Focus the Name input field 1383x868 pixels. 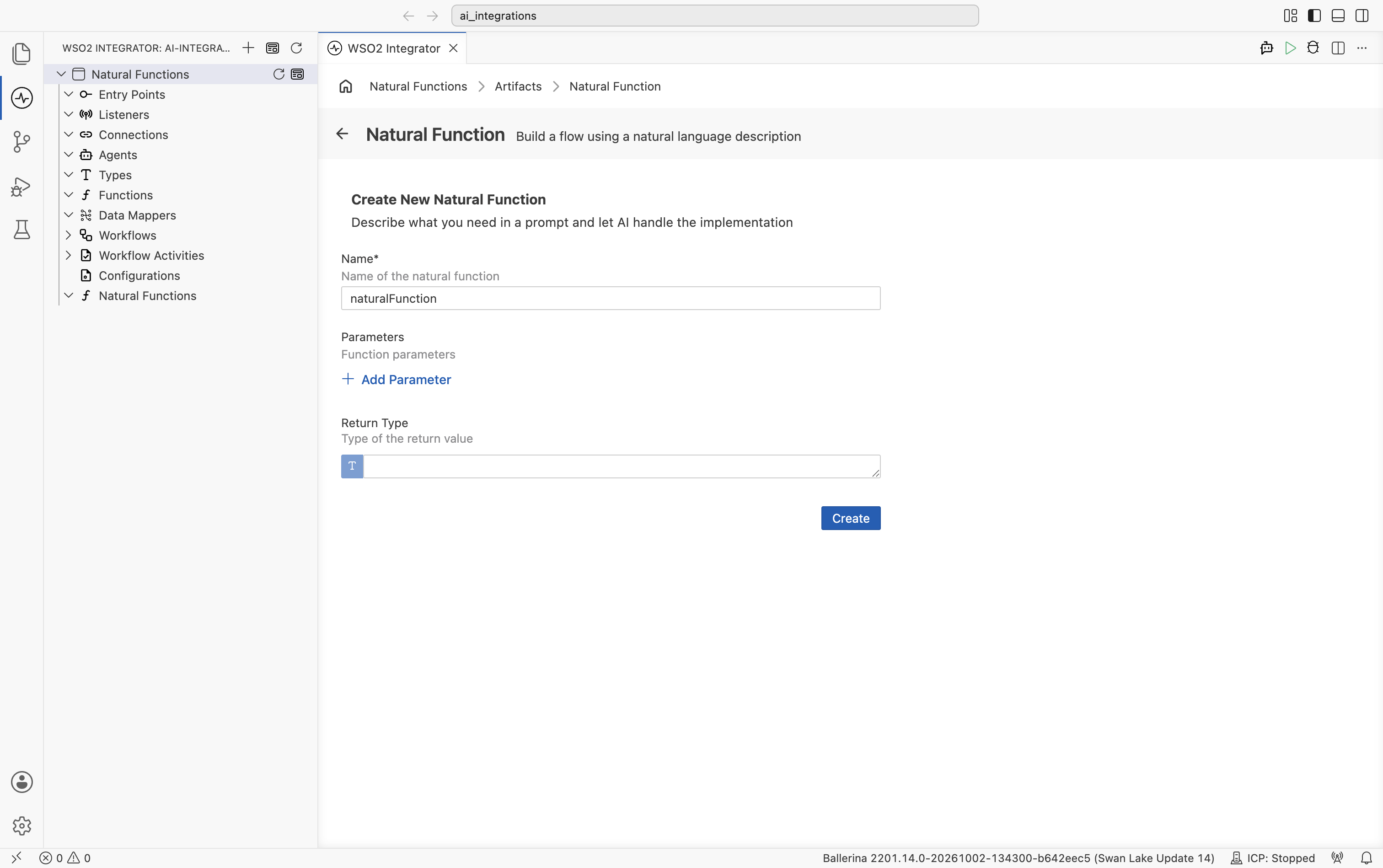[610, 299]
